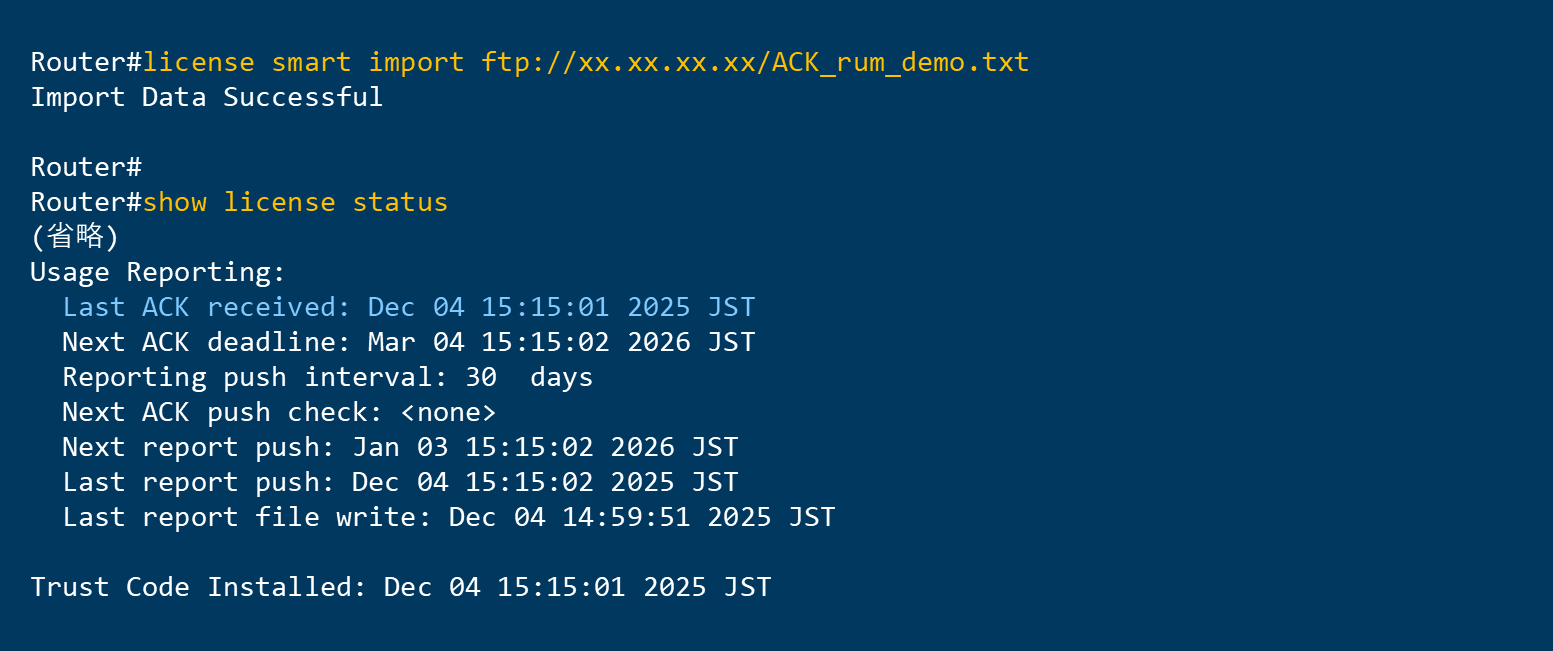Image resolution: width=1553 pixels, height=651 pixels.
Task: Click the Last ACK received timestamp value
Action: click(561, 307)
